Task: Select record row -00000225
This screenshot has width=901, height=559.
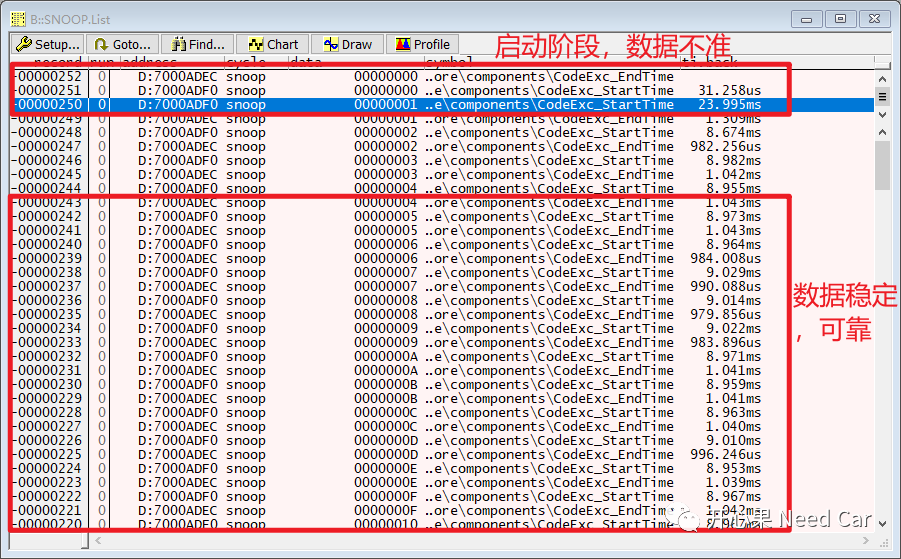Action: coord(400,454)
